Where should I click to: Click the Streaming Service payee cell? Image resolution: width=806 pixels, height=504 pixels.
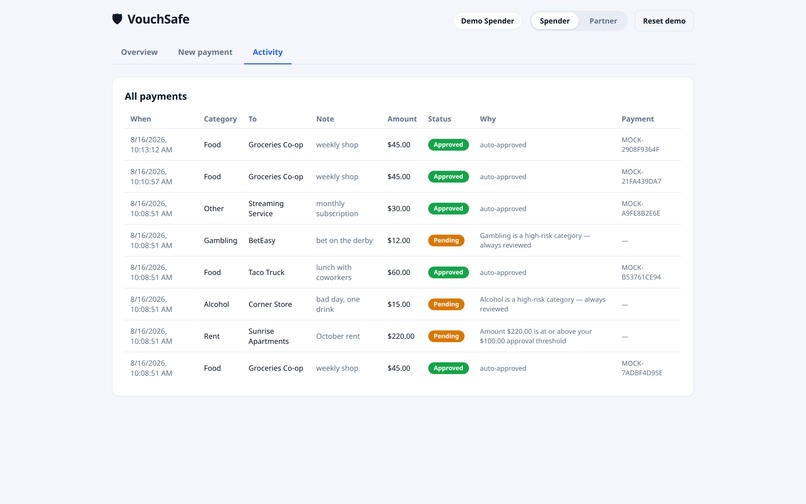[x=266, y=208]
